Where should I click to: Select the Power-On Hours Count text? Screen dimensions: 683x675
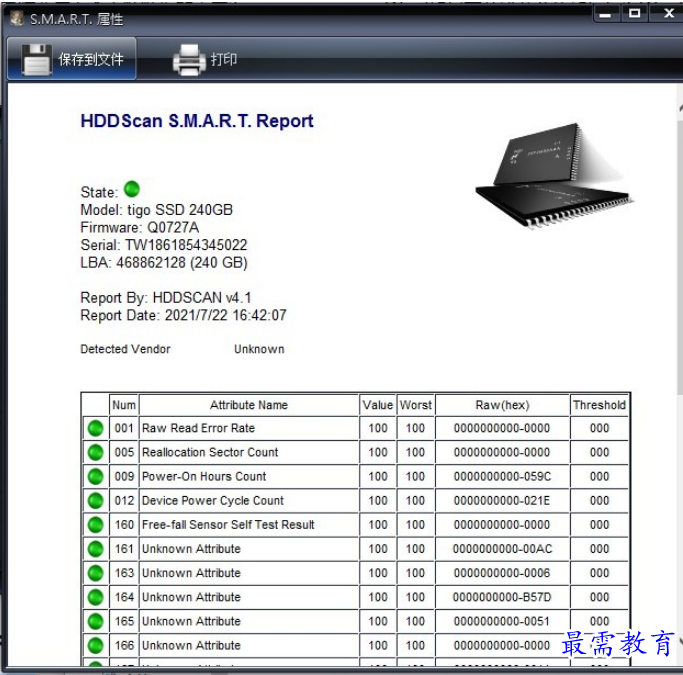204,476
